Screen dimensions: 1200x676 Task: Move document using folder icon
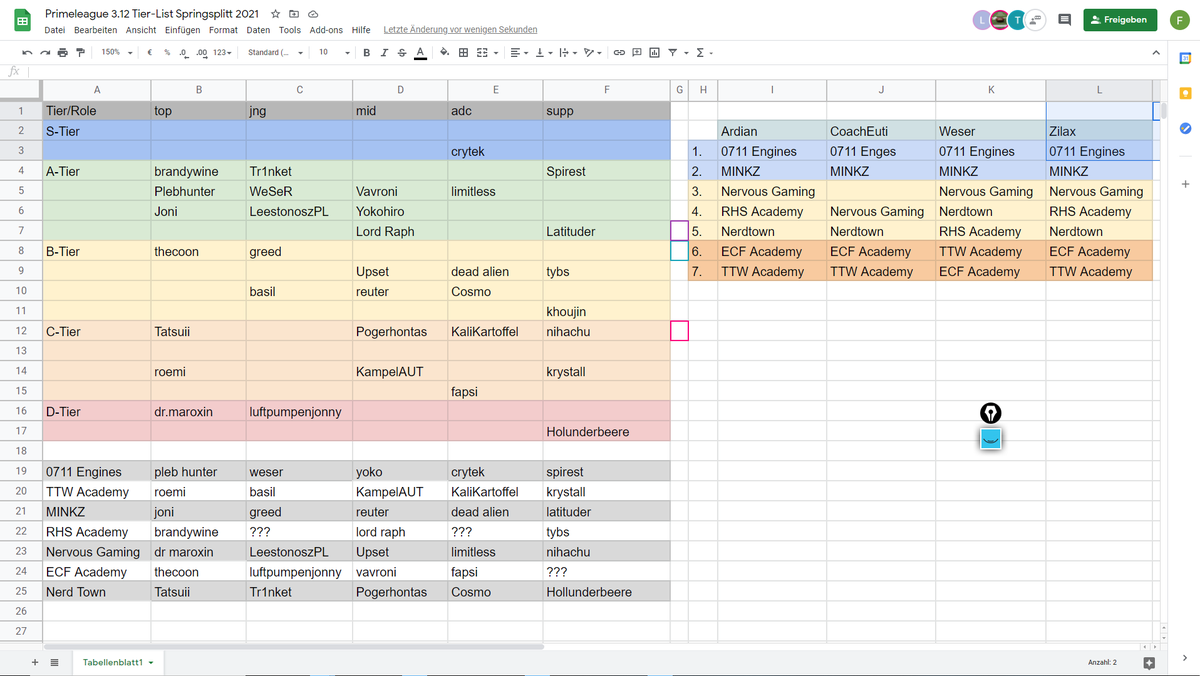[x=294, y=15]
